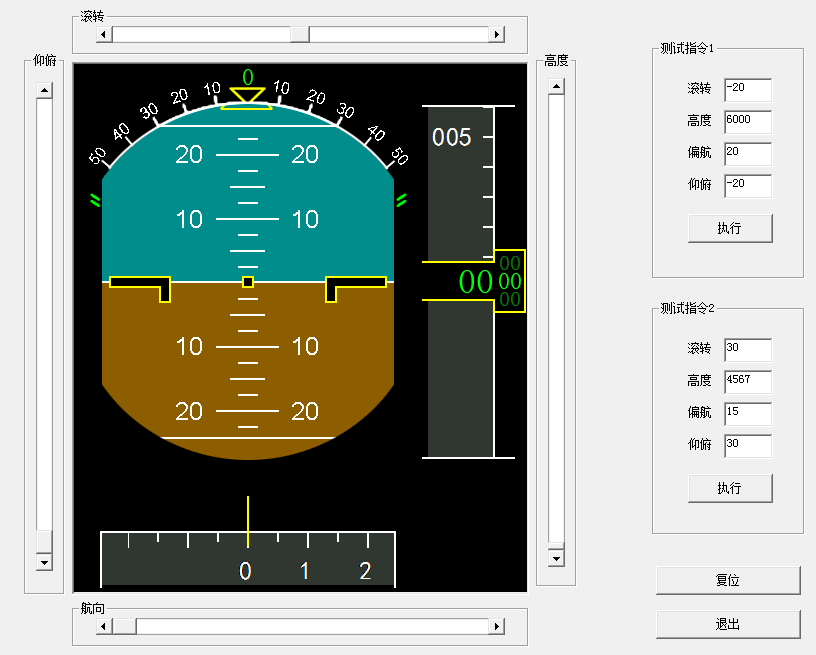Click the yellow roll pointer triangle
The width and height of the screenshot is (816, 655).
point(248,95)
